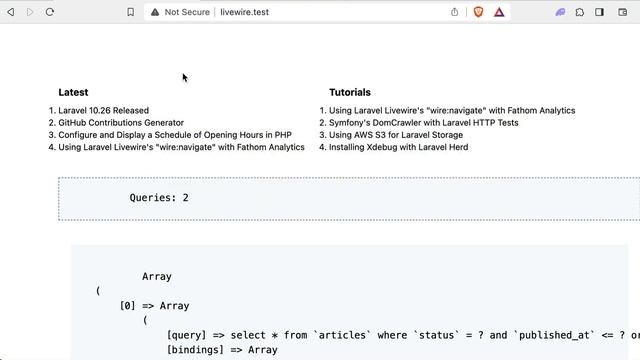Focus the livewire.test address field
640x360 pixels.
pyautogui.click(x=244, y=12)
